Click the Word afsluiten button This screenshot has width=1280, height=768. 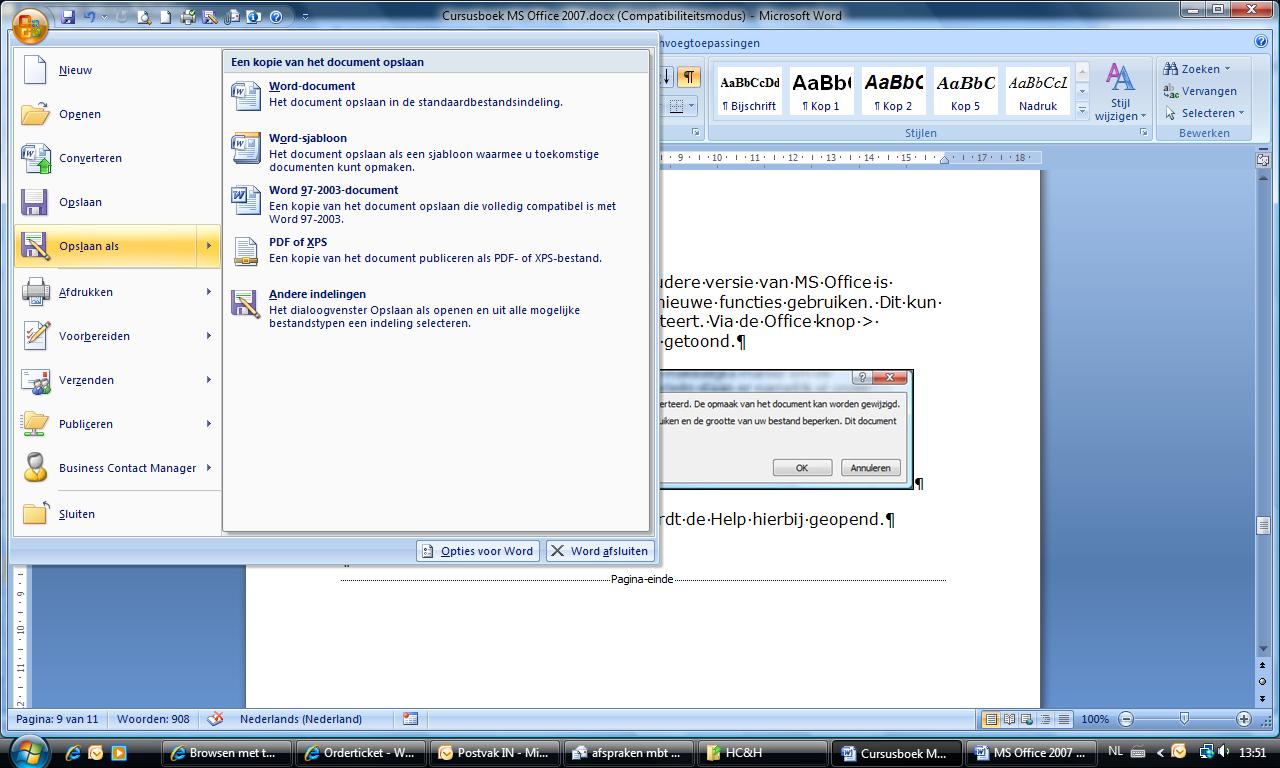(x=600, y=551)
